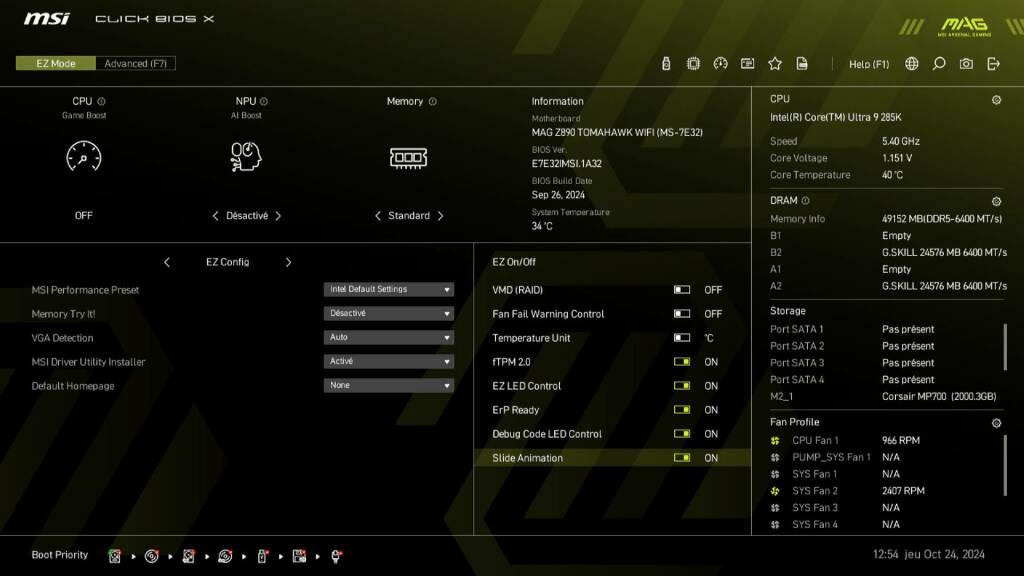The height and width of the screenshot is (576, 1024).
Task: Enable Fan Fail Warning Control
Action: [681, 314]
